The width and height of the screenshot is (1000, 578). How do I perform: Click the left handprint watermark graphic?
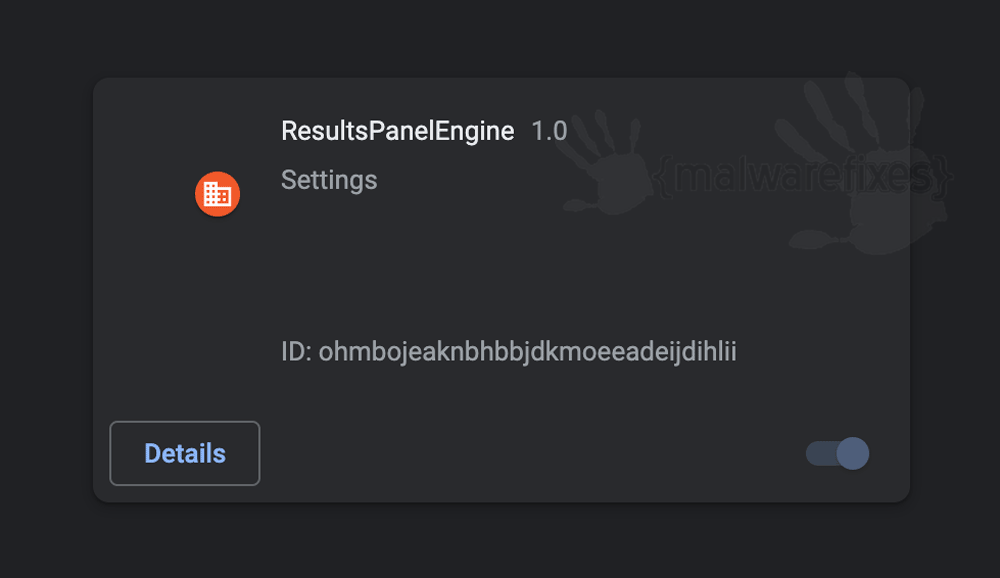[603, 163]
